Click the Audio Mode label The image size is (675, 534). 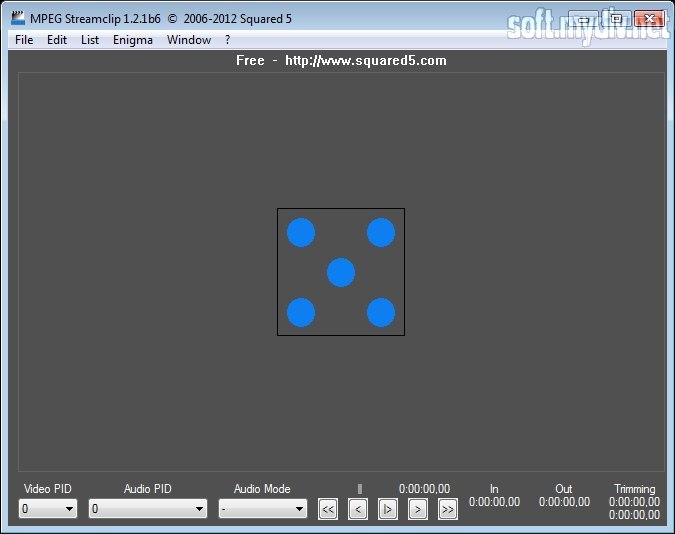[x=262, y=489]
